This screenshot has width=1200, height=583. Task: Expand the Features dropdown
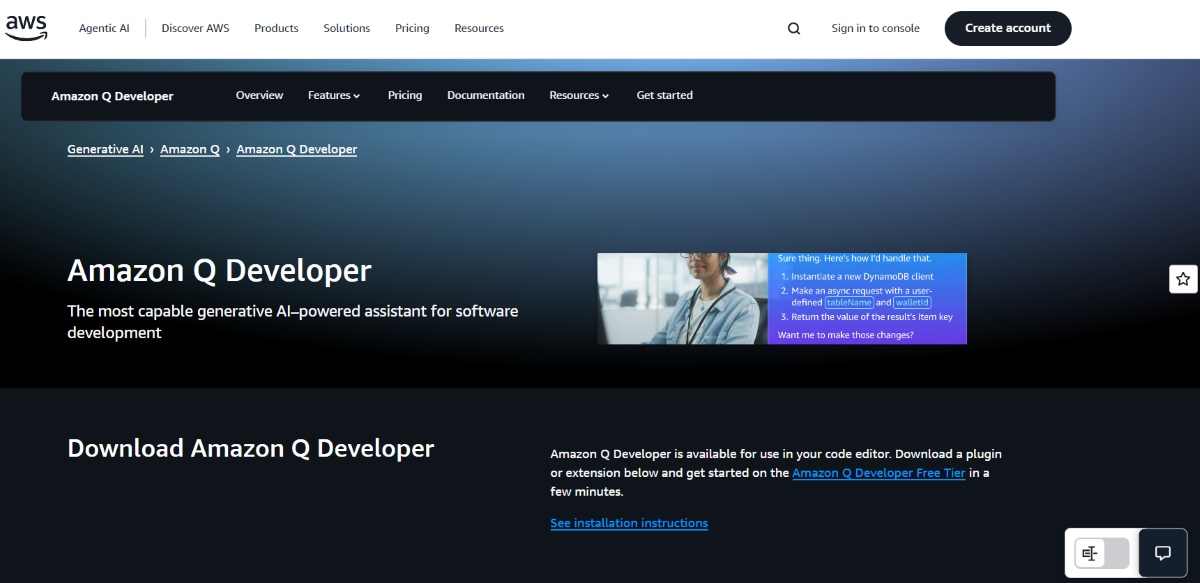coord(334,96)
